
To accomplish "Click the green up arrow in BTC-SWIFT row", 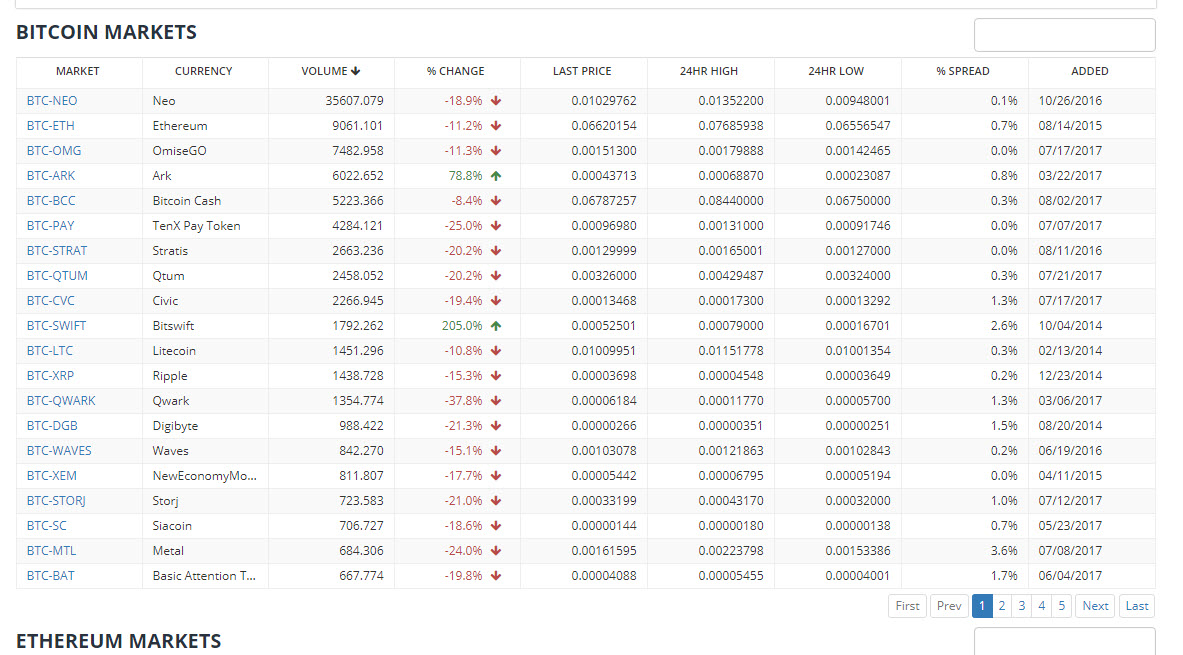I will coord(496,326).
